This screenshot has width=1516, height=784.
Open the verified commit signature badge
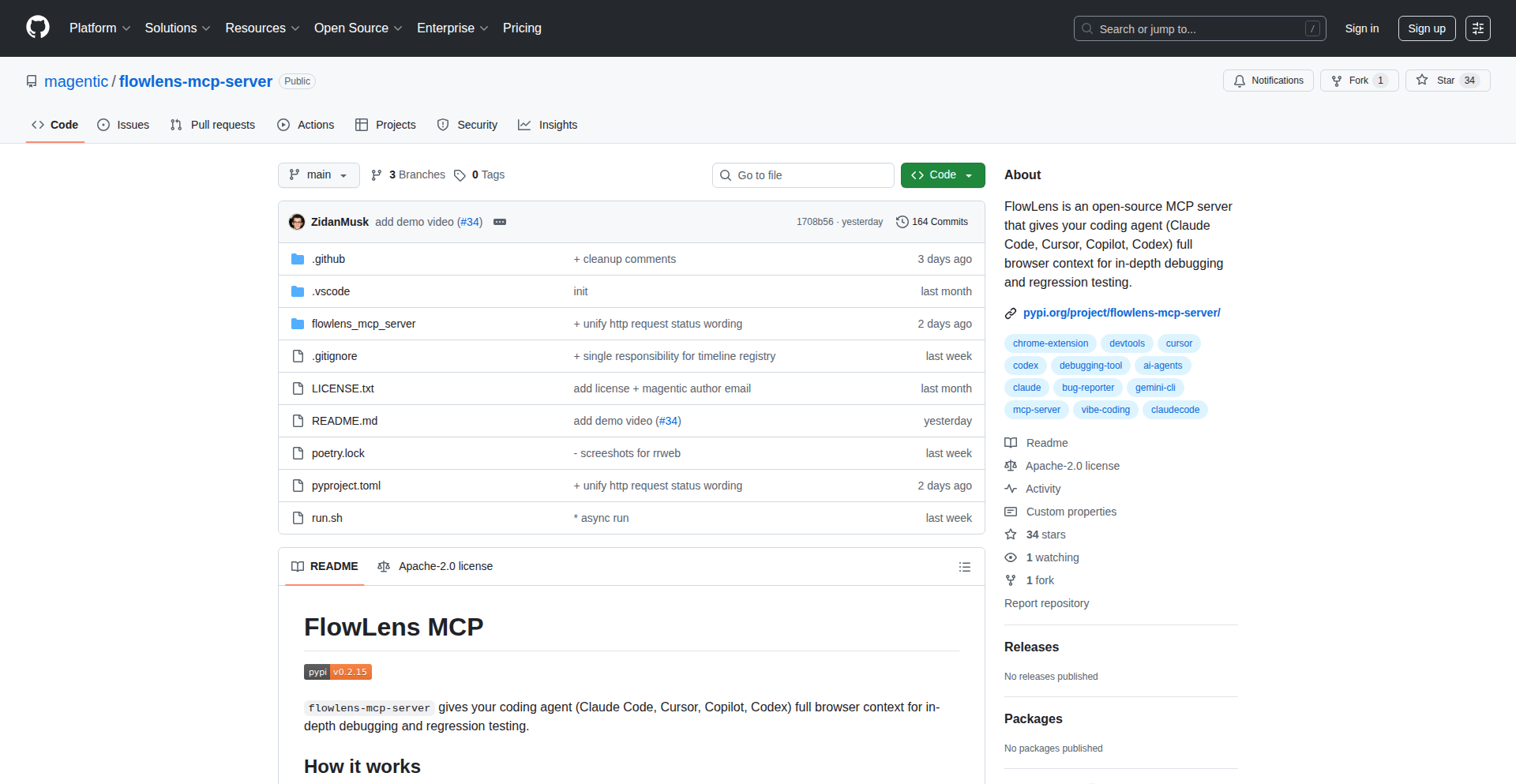tap(500, 222)
